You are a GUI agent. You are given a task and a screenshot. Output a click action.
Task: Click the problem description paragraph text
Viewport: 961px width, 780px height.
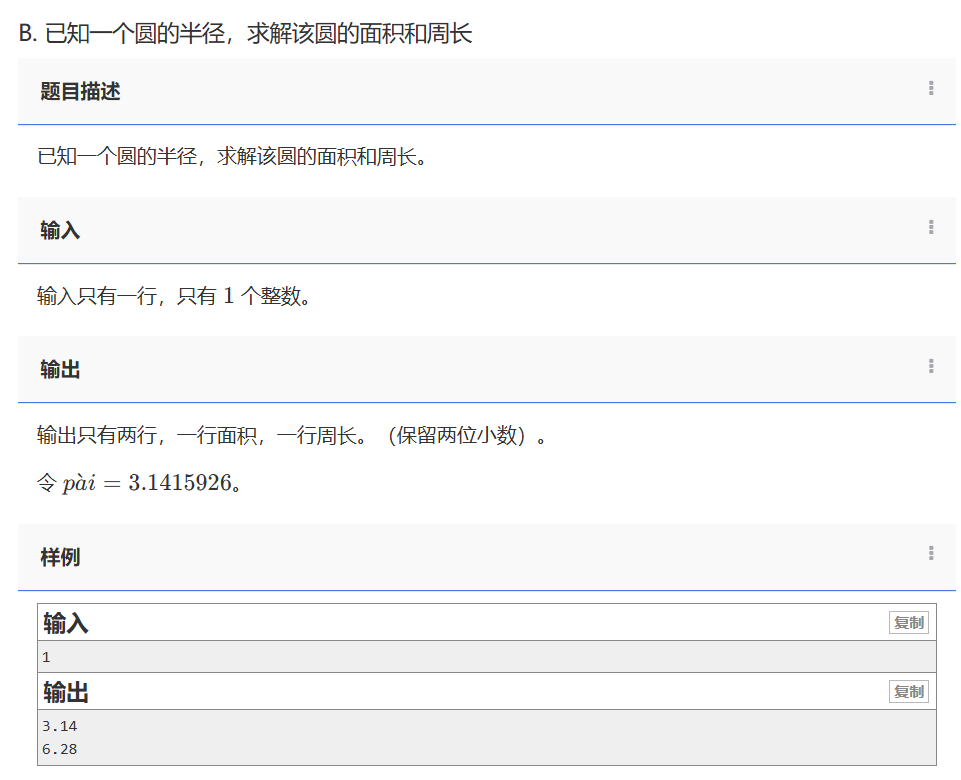click(232, 157)
